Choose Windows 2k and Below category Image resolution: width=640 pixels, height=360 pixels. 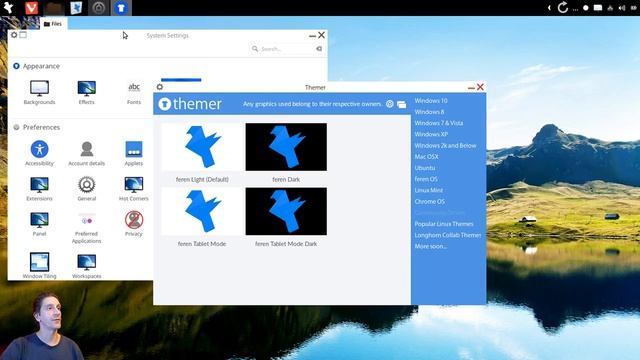point(445,145)
